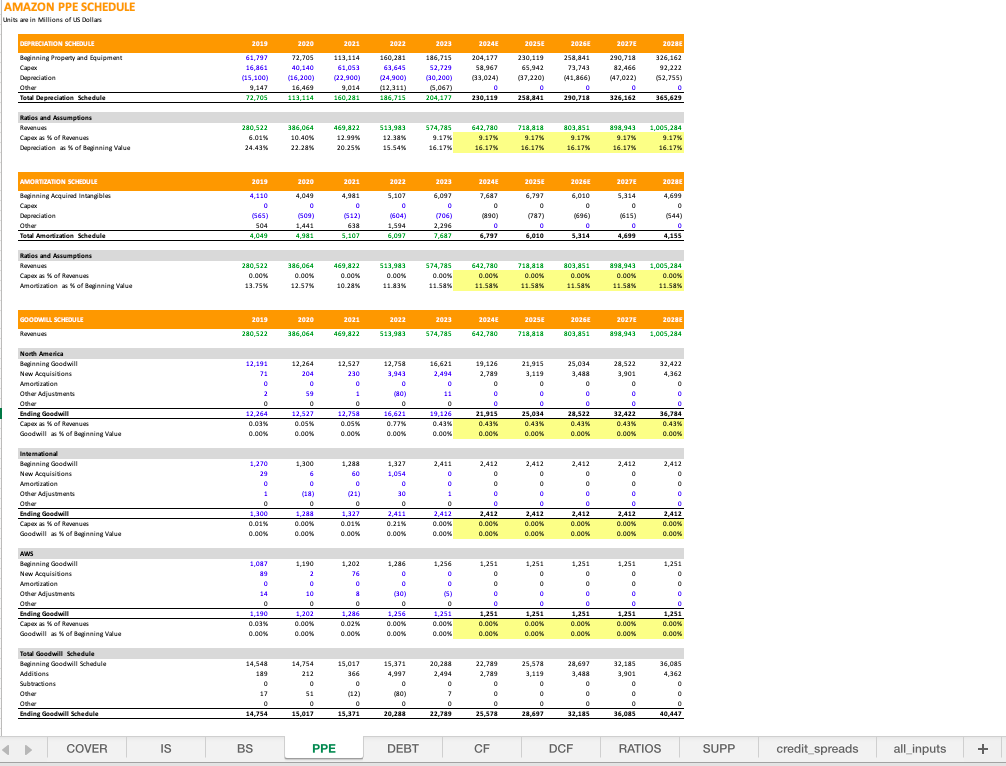Select the 'Total Depreciation Schedule' row label
The height and width of the screenshot is (766, 1006).
(x=62, y=98)
